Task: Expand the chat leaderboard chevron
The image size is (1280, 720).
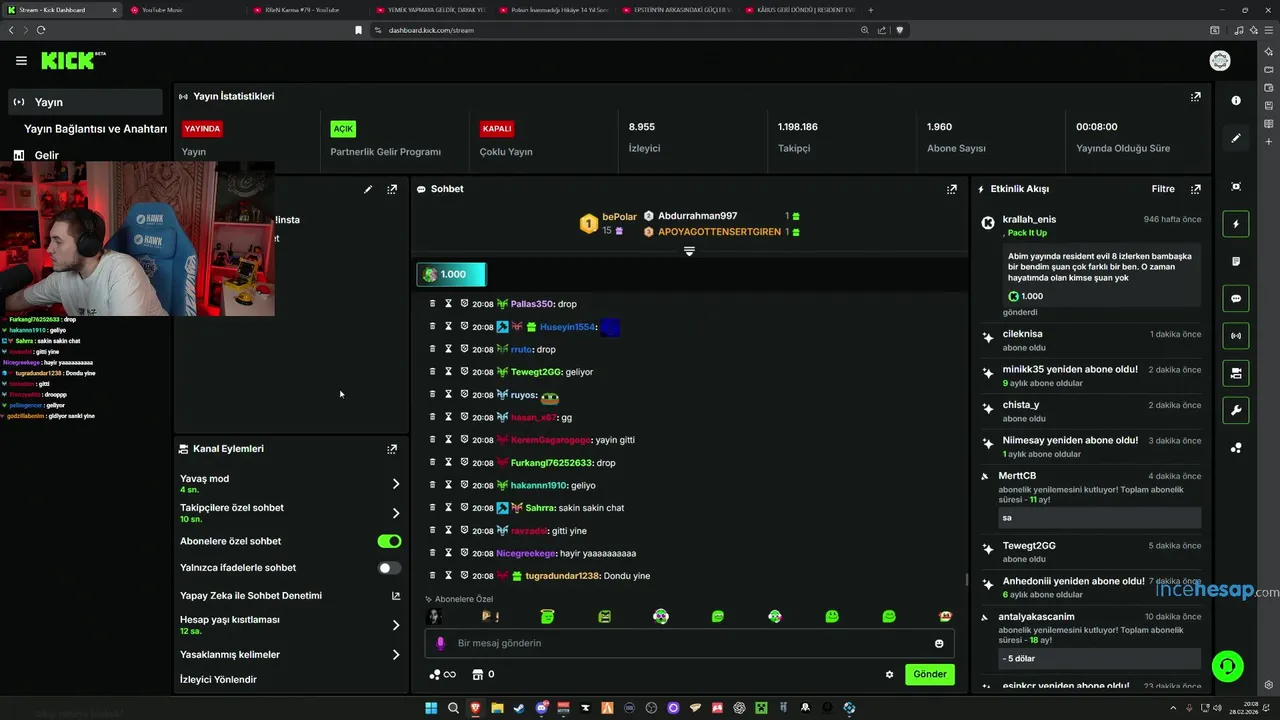Action: (x=689, y=251)
